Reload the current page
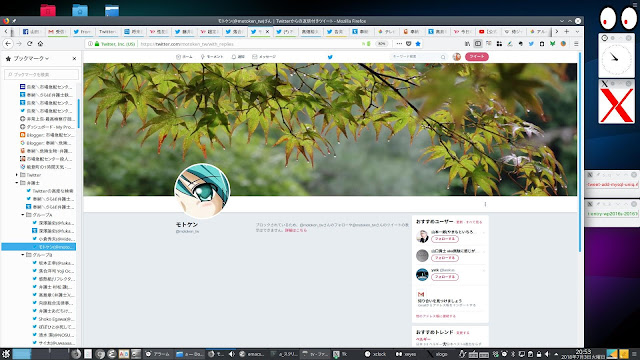640x360 pixels. pyautogui.click(x=29, y=44)
